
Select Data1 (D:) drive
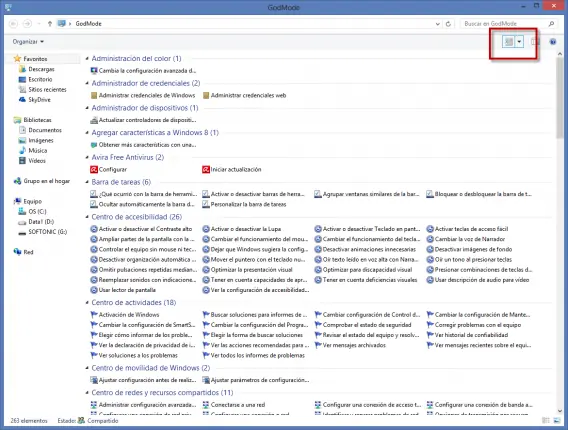(36, 221)
